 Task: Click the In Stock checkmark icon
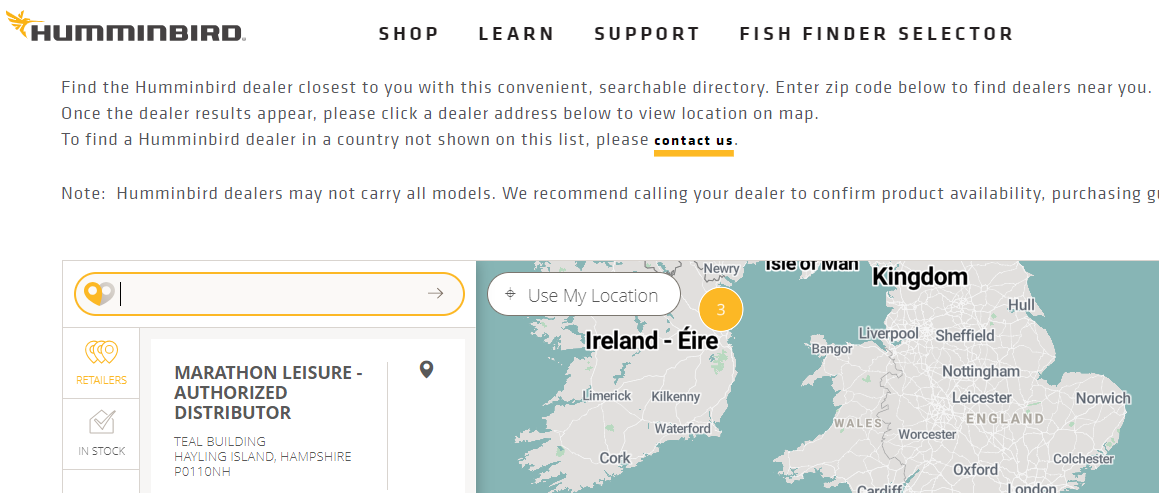[x=102, y=423]
